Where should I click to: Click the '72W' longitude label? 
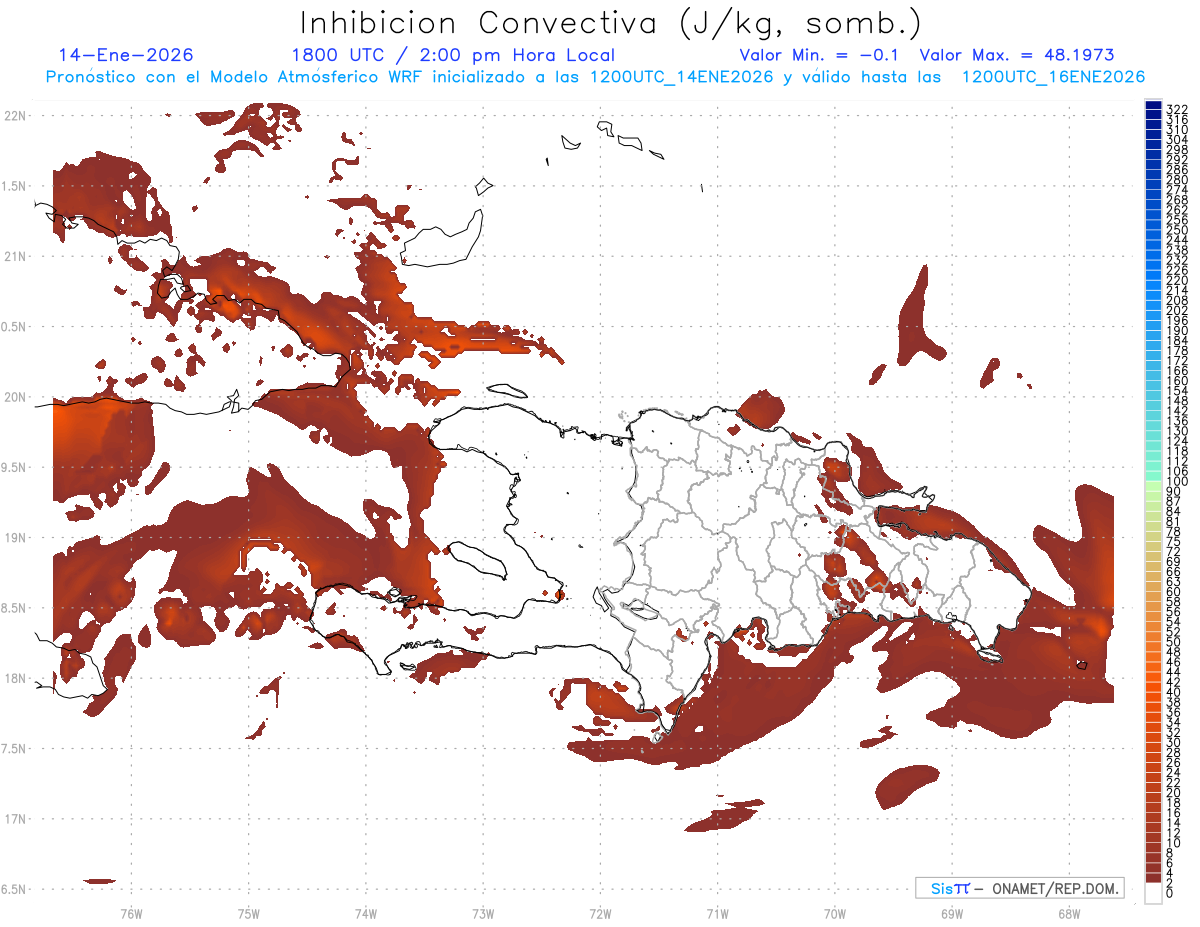[x=601, y=912]
